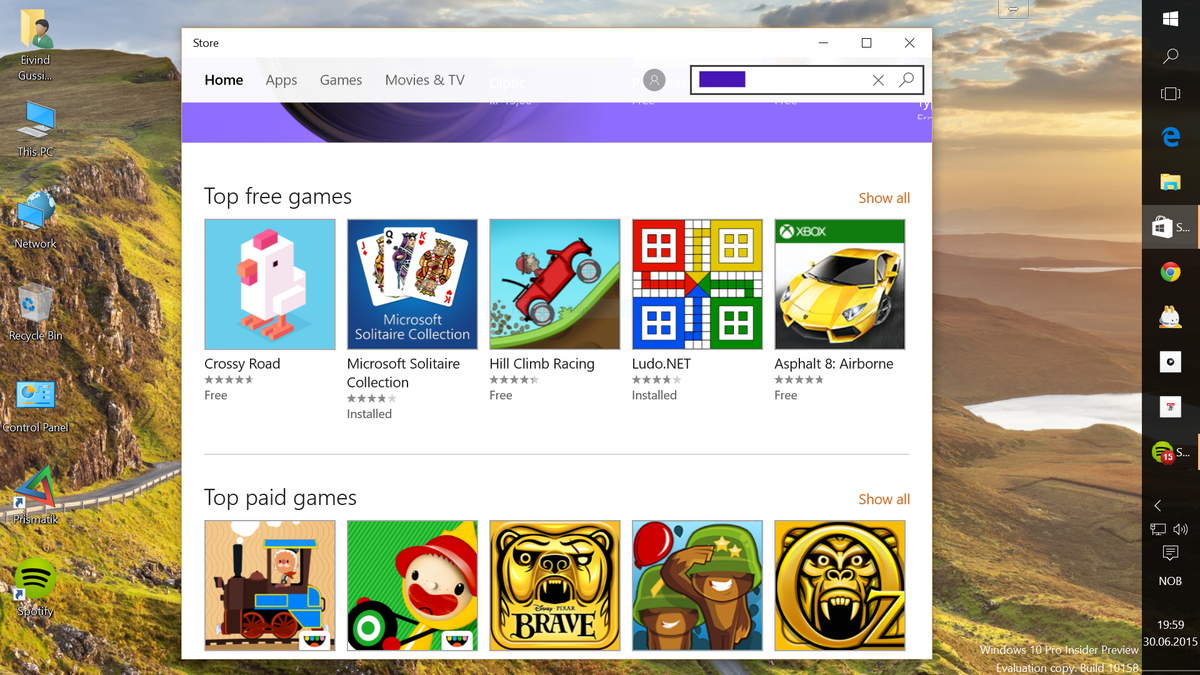This screenshot has width=1200, height=675.
Task: Open taskbar Search magnifier
Action: click(1171, 57)
